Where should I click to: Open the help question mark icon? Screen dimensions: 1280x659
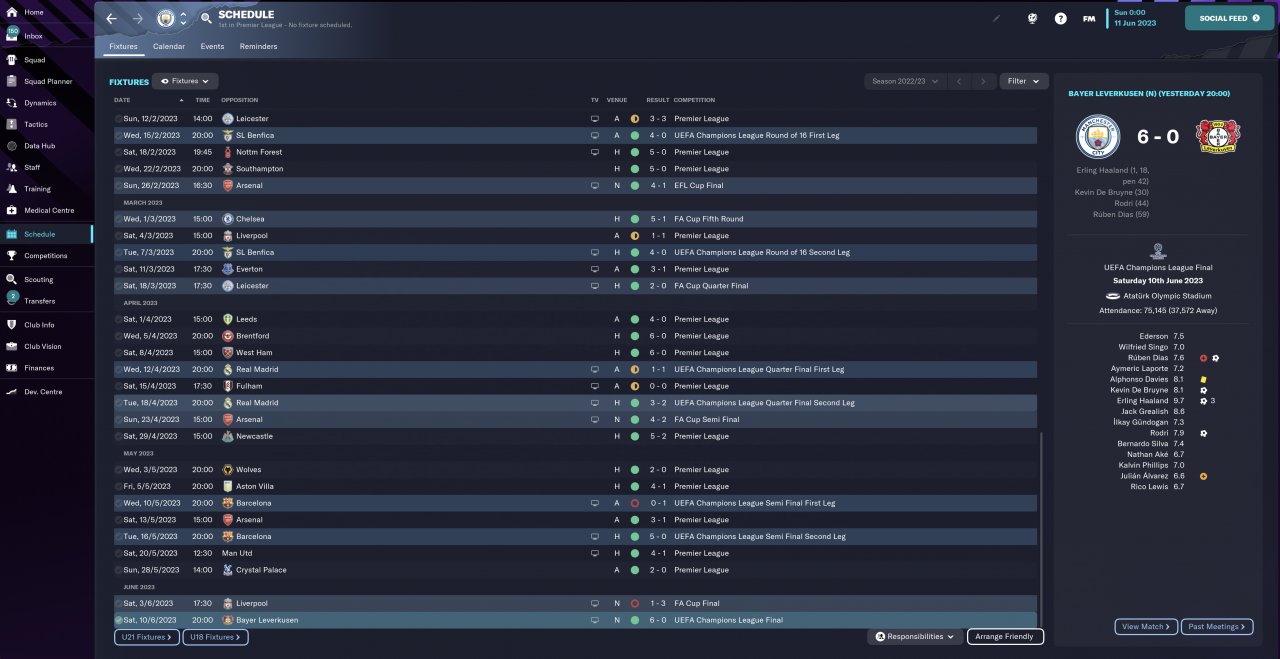[1060, 18]
